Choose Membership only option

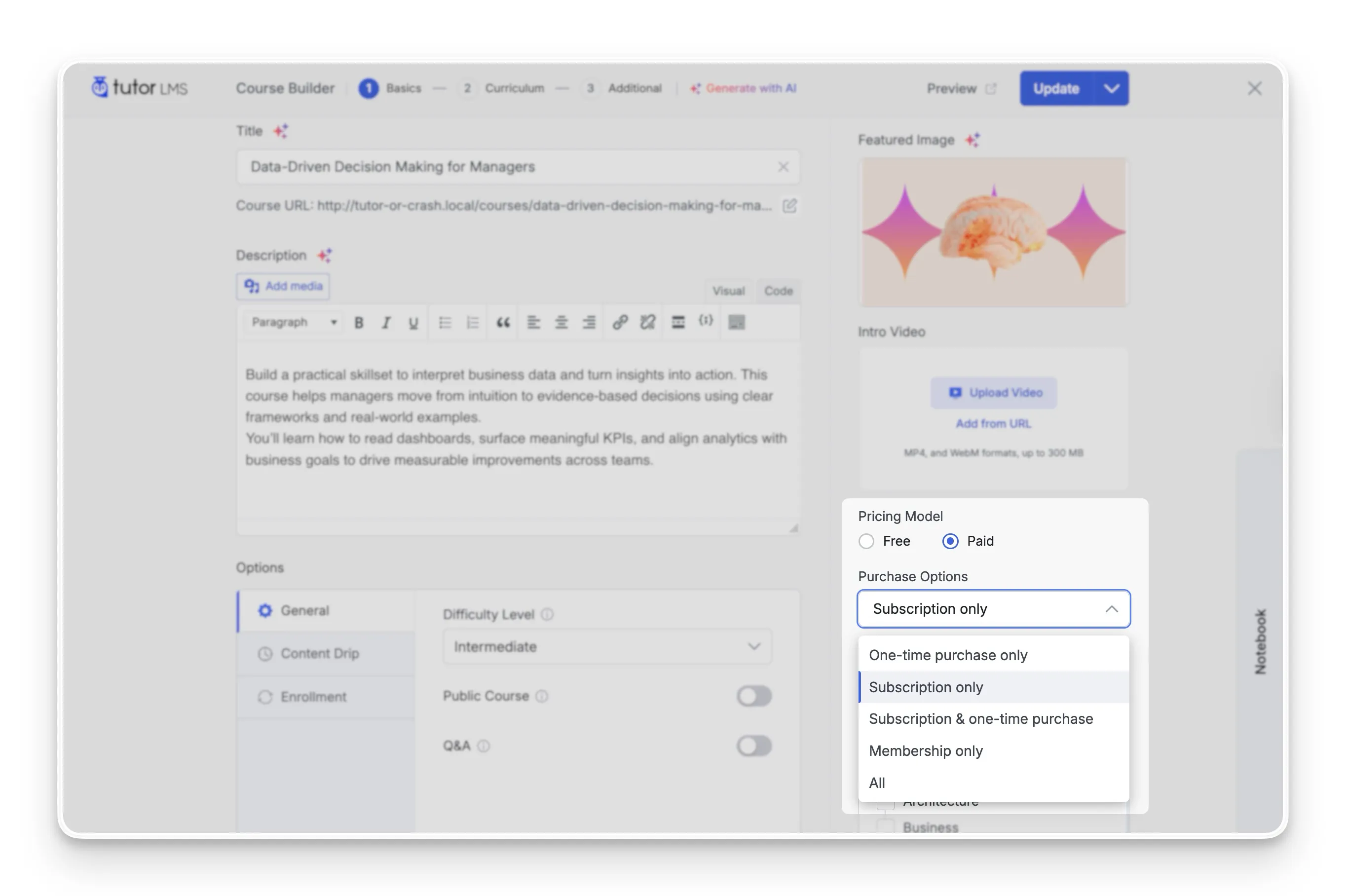(926, 751)
